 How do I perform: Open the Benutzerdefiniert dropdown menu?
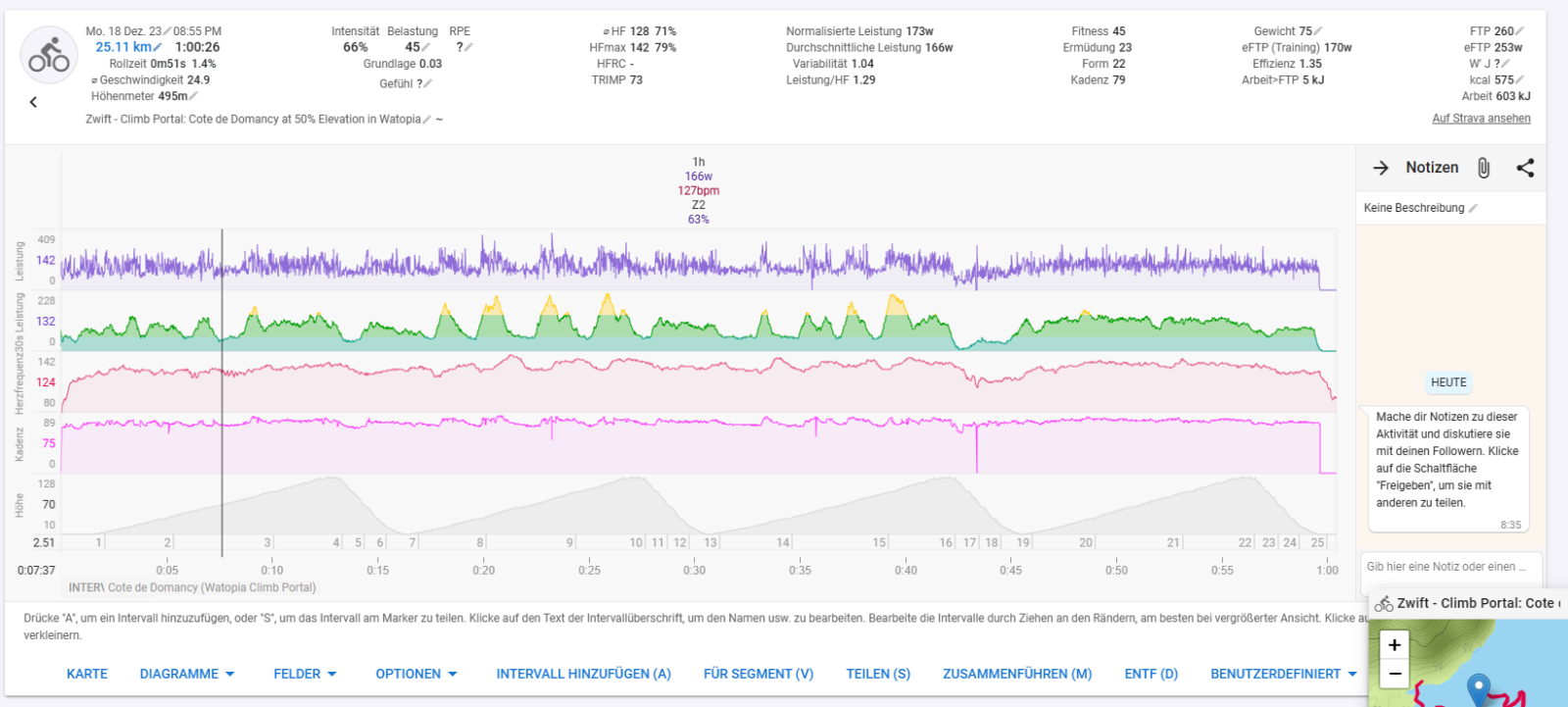[1283, 674]
